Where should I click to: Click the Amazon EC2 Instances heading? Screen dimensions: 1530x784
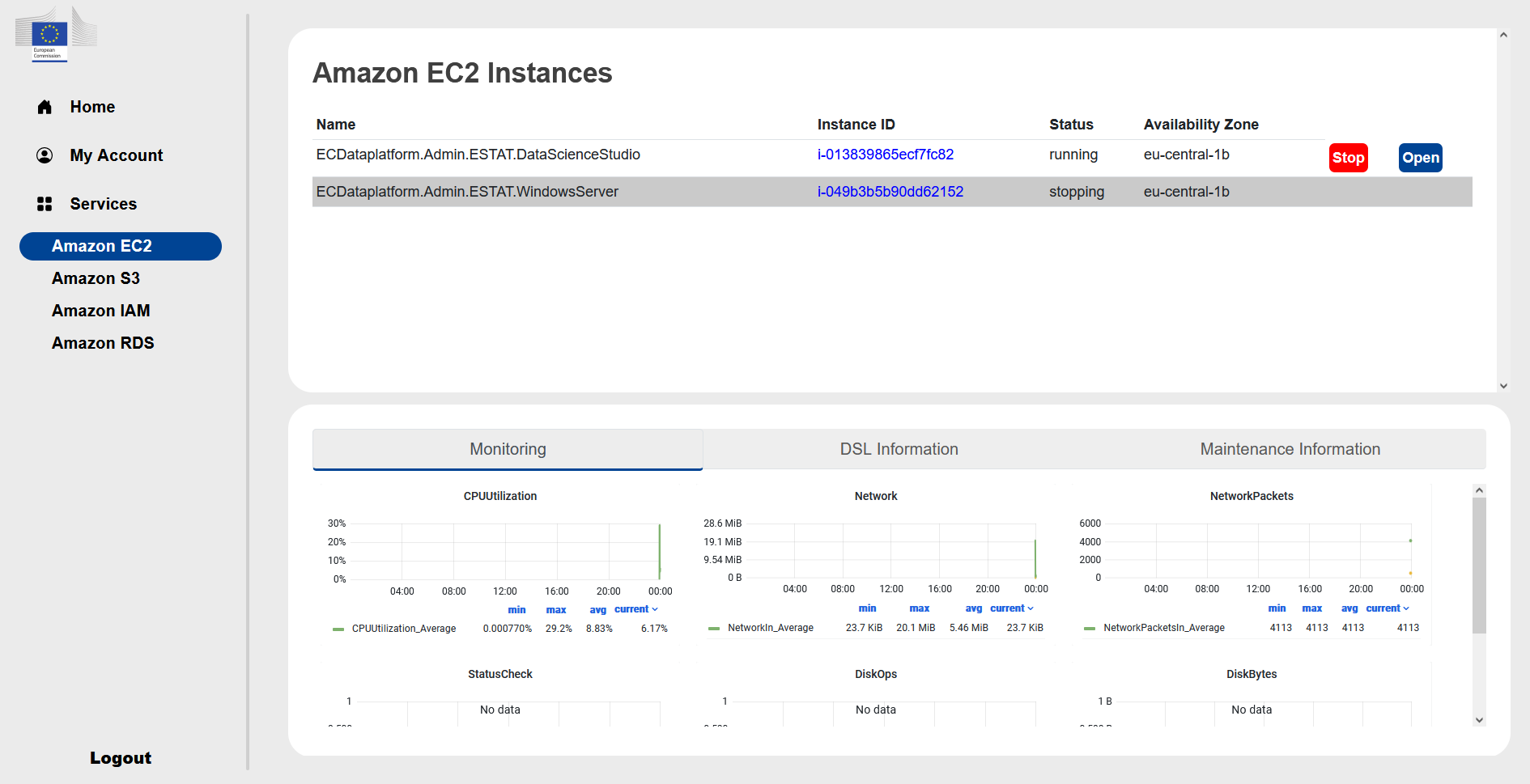[x=462, y=73]
